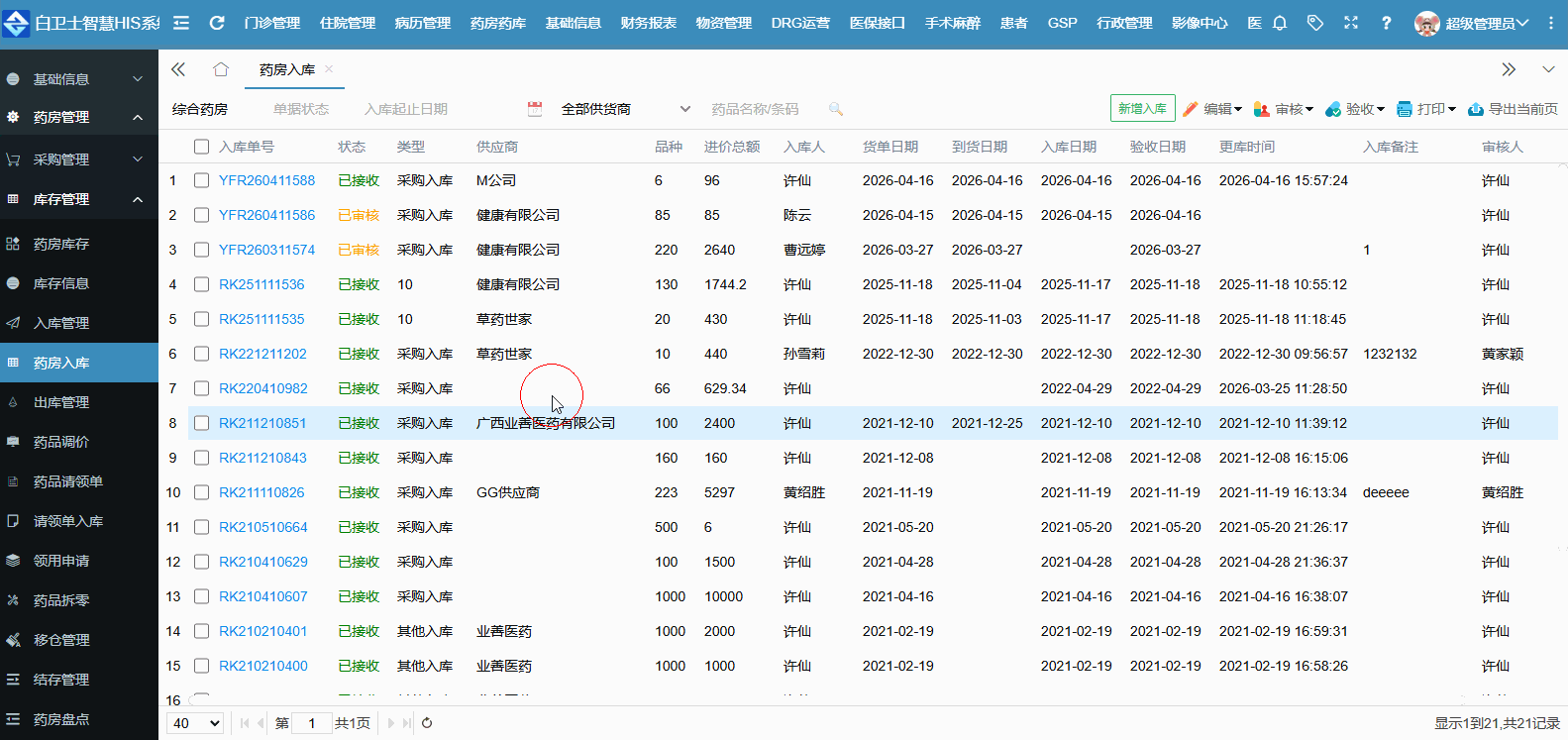The image size is (1568, 740).
Task: Click the pagination reload icon
Action: coord(427,723)
